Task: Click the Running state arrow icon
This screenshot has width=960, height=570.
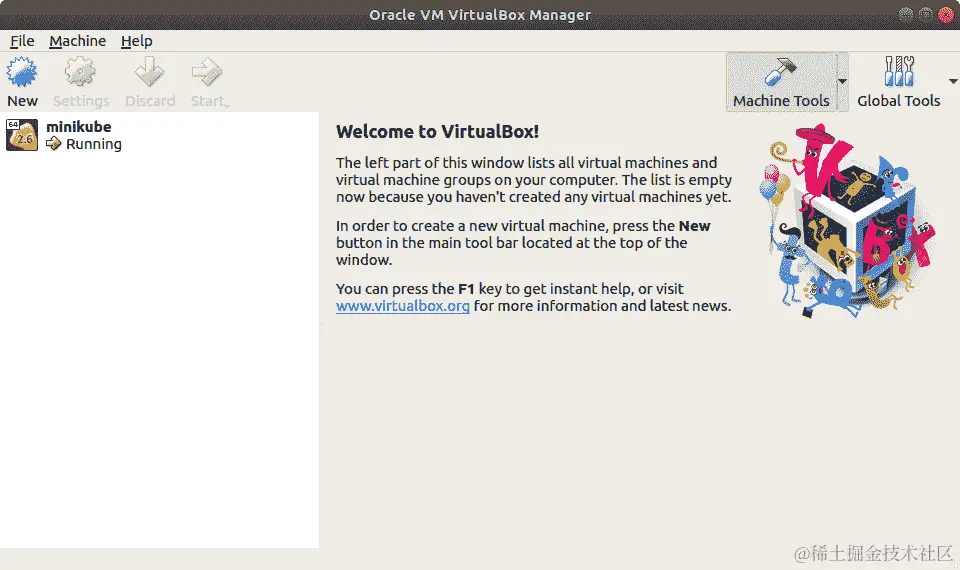Action: 54,144
